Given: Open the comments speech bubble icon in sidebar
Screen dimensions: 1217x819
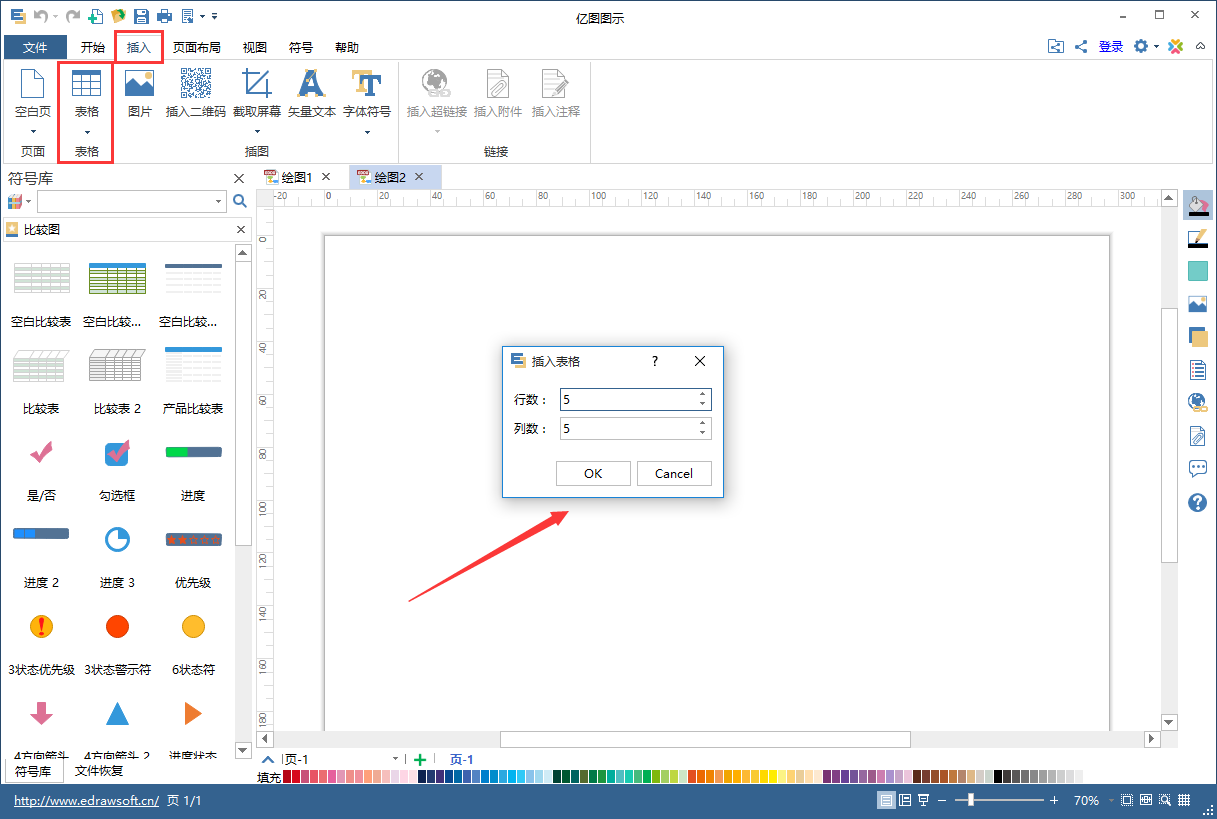Looking at the screenshot, I should 1198,469.
